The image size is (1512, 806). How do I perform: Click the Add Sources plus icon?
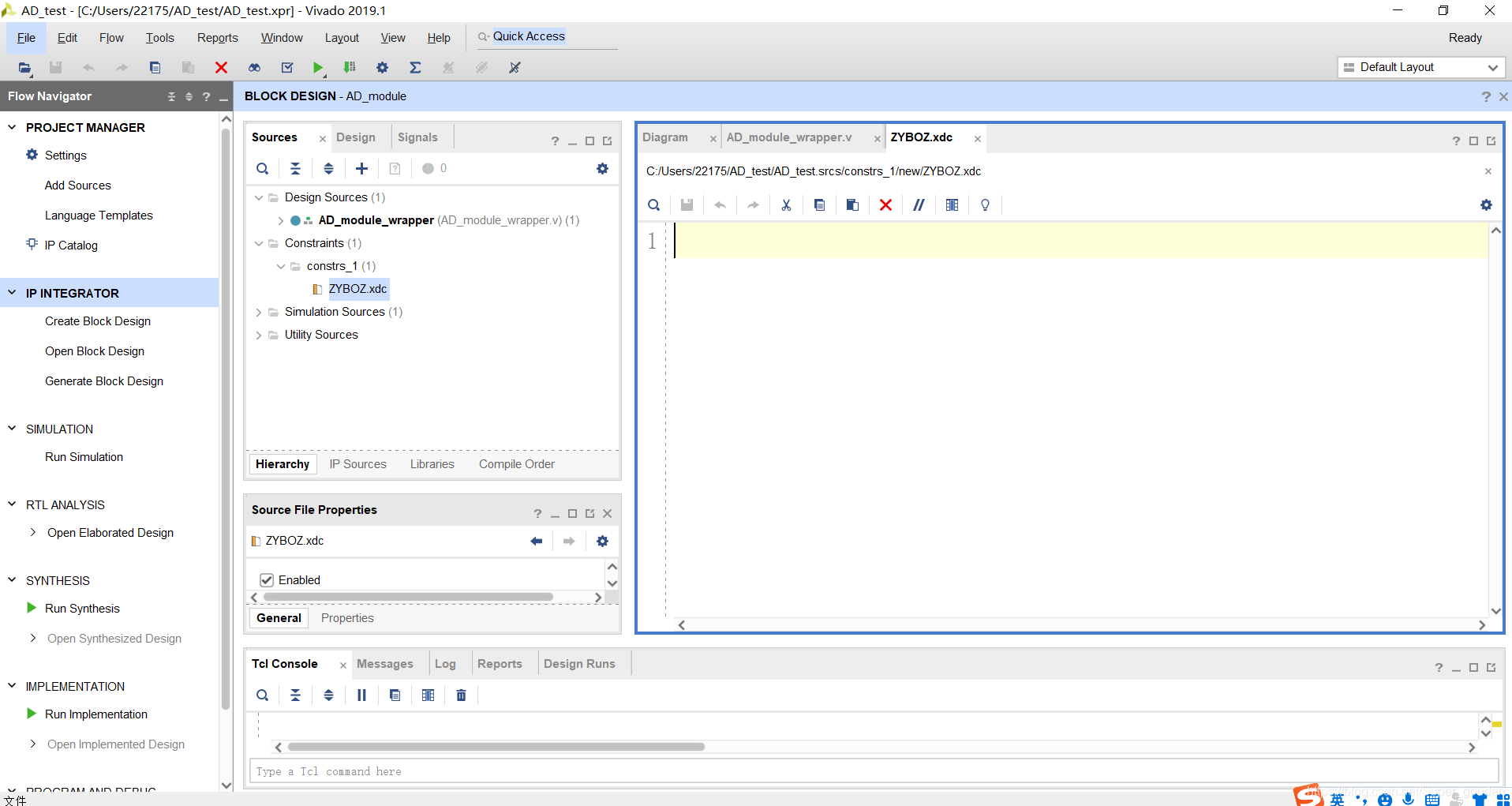coord(361,168)
